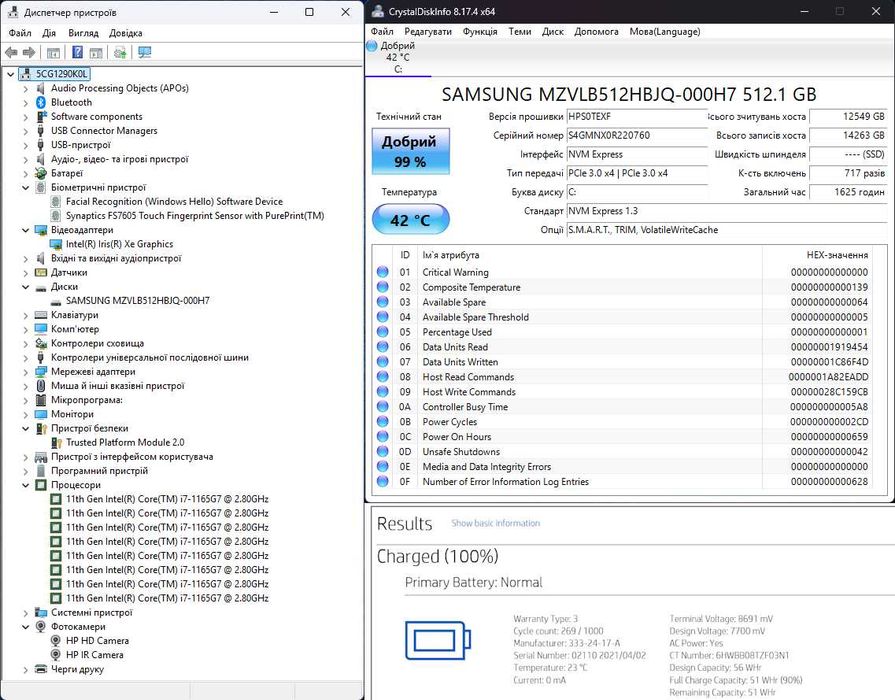Viewport: 895px width, 700px height.
Task: Select Системні пристрої in device tree
Action: 91,613
